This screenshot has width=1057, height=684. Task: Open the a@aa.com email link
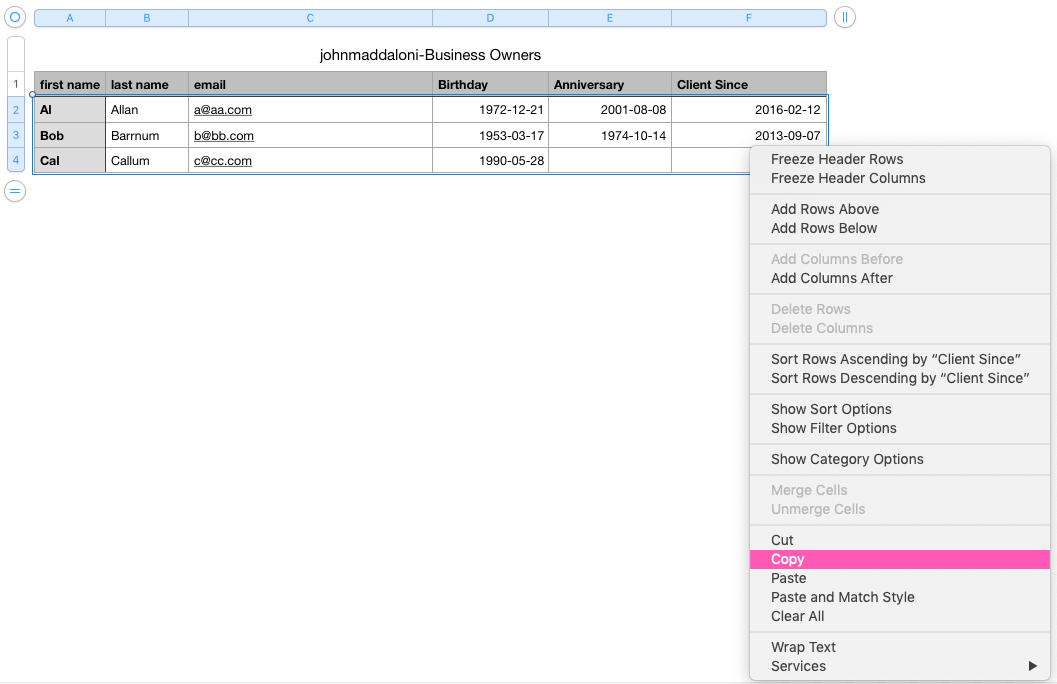coord(222,110)
